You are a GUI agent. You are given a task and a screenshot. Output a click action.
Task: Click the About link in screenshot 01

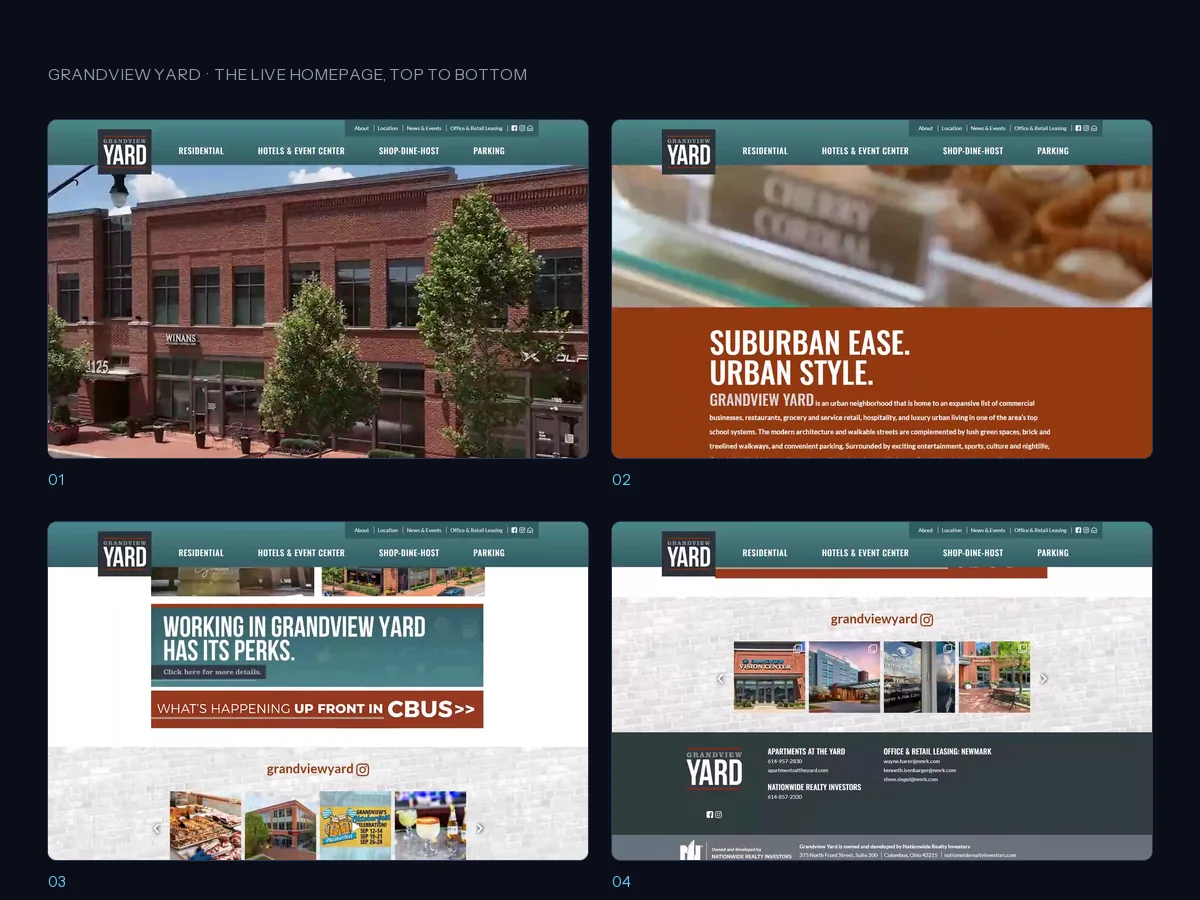(x=361, y=128)
